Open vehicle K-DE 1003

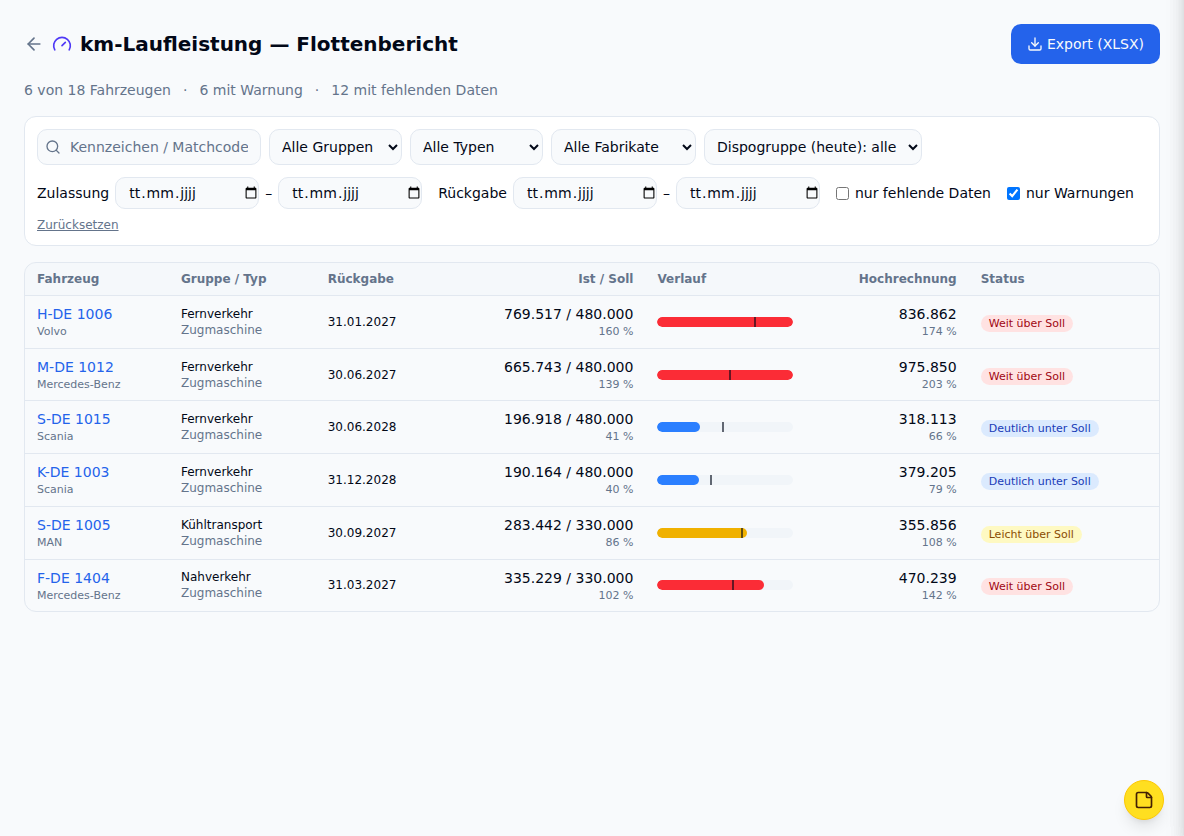pyautogui.click(x=73, y=472)
